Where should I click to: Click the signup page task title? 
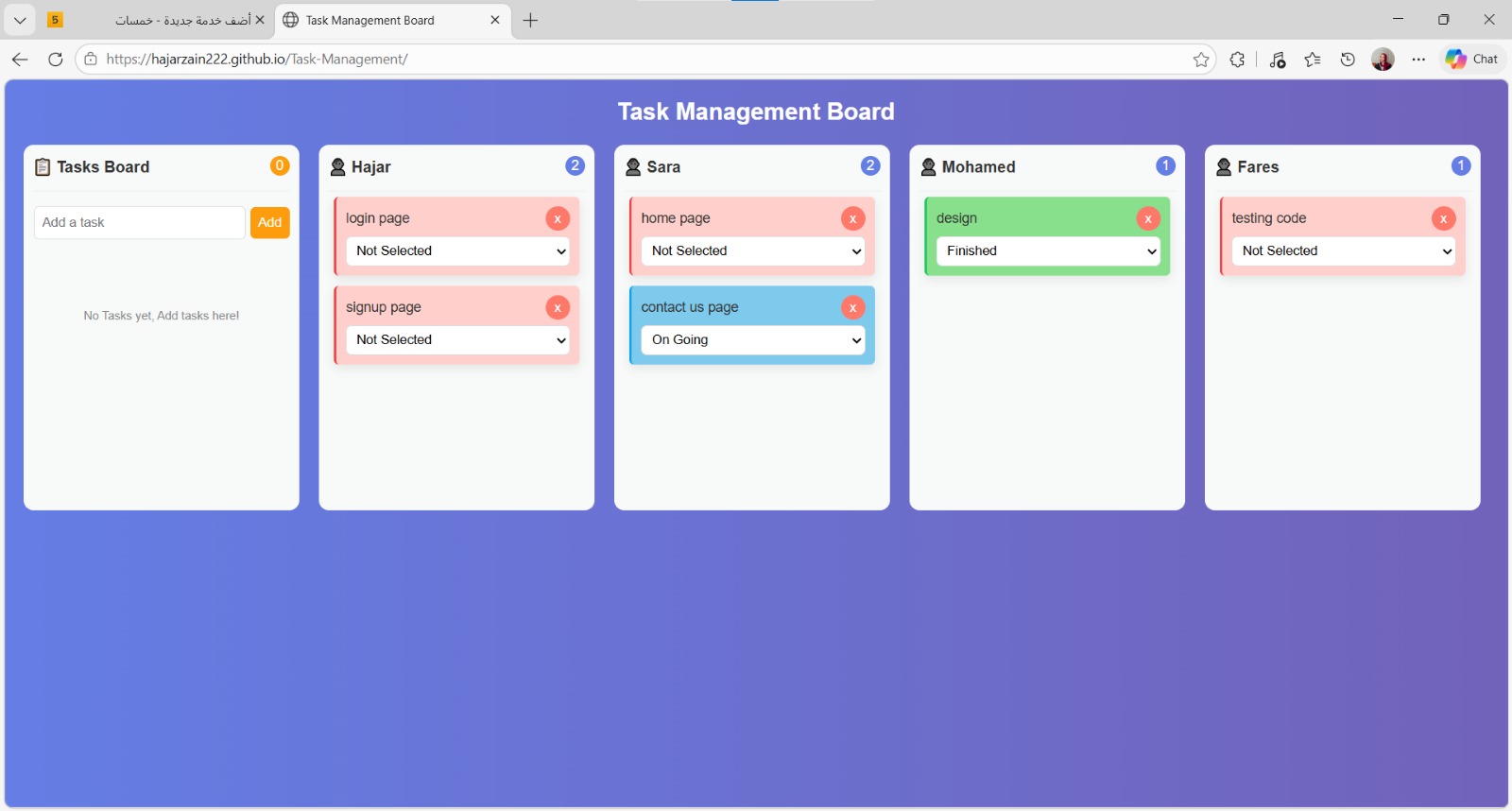pyautogui.click(x=384, y=307)
